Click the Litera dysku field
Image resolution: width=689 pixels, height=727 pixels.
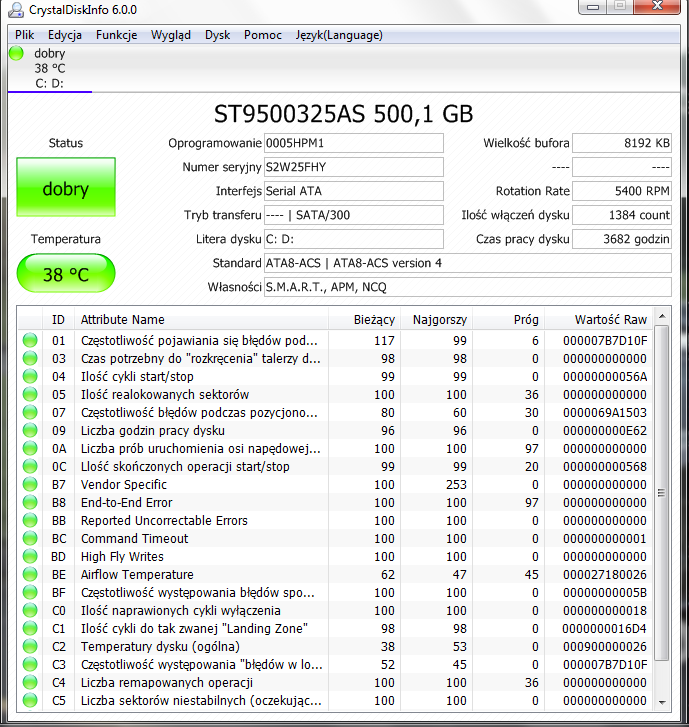[x=354, y=239]
